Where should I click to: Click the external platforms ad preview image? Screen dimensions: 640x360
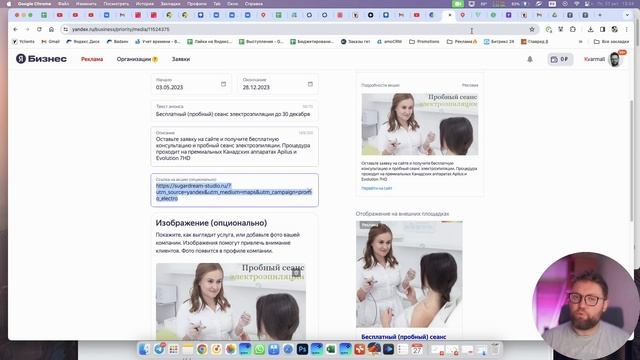coord(409,274)
